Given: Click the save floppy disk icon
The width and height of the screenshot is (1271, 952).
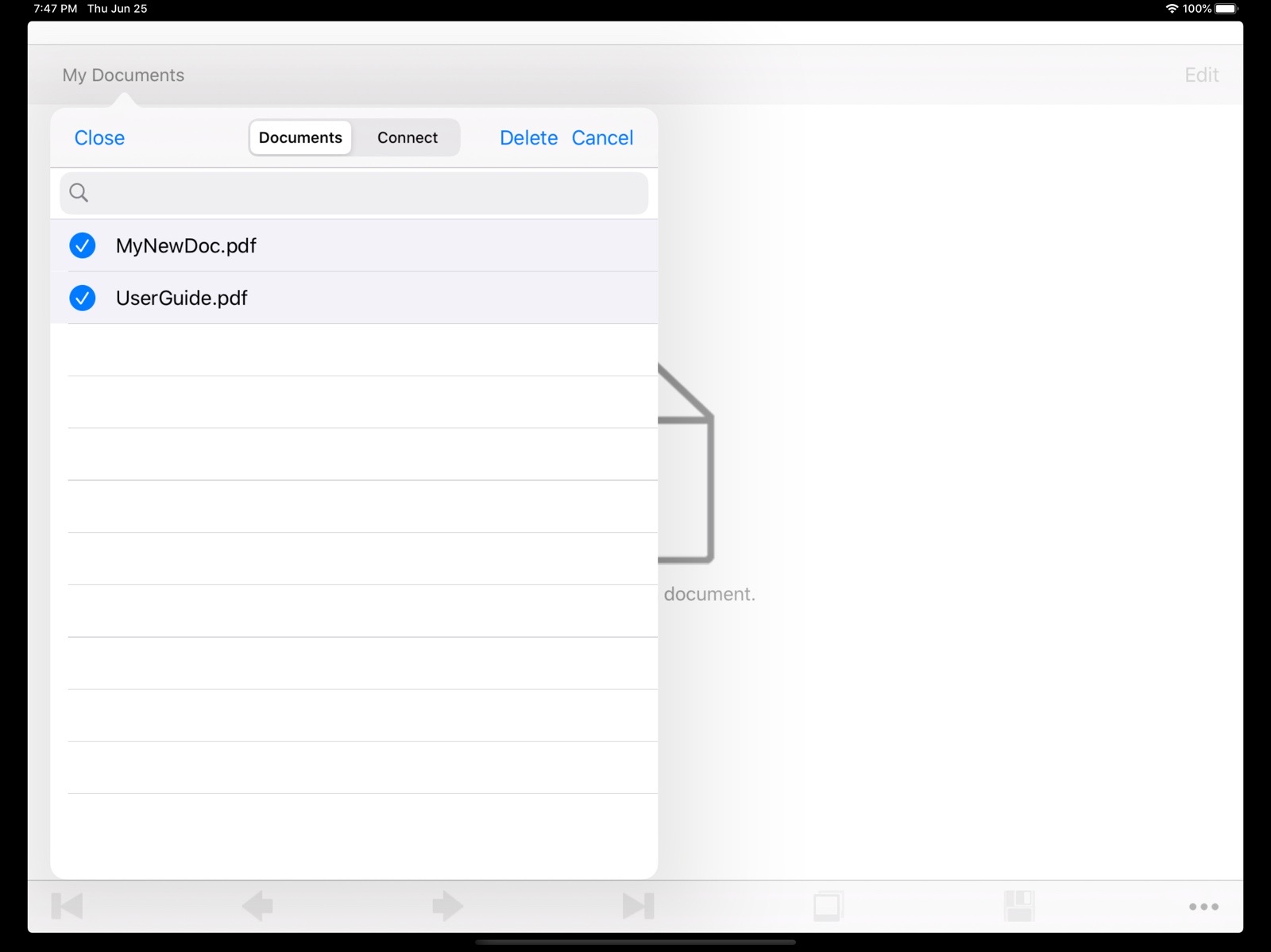Looking at the screenshot, I should [x=1018, y=906].
